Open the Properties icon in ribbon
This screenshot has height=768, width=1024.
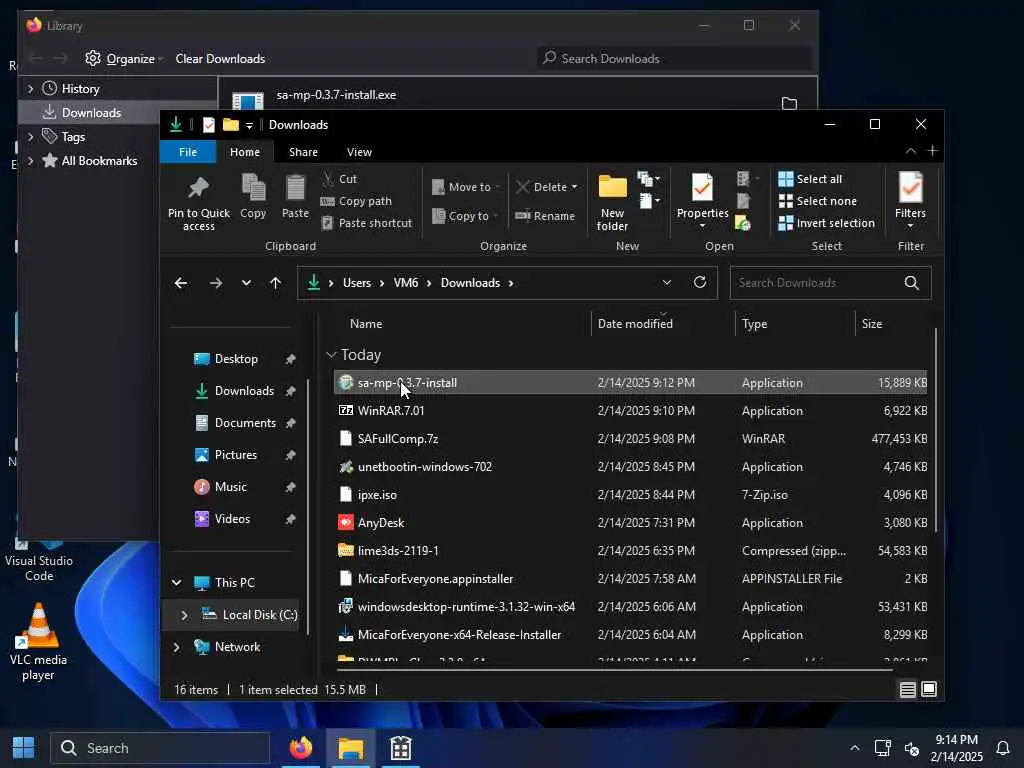(702, 188)
